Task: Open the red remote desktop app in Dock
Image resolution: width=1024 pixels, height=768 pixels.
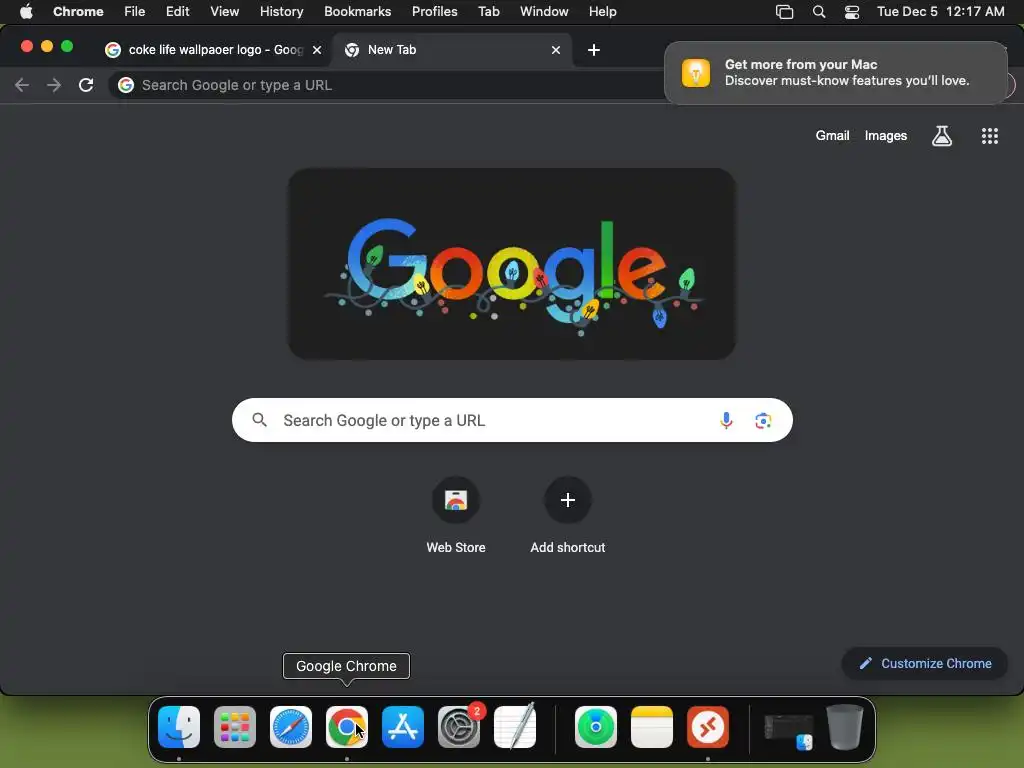Action: [x=708, y=727]
